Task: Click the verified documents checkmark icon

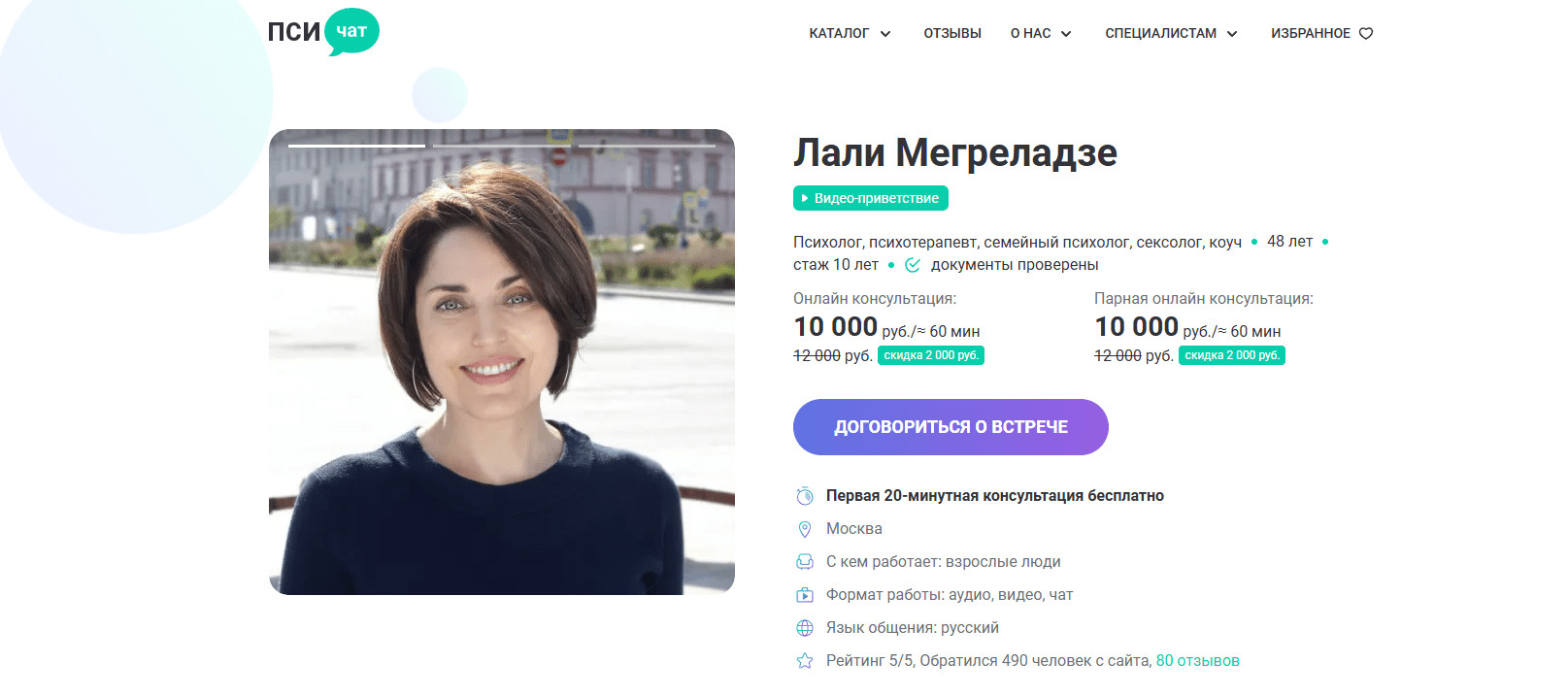Action: [x=913, y=265]
